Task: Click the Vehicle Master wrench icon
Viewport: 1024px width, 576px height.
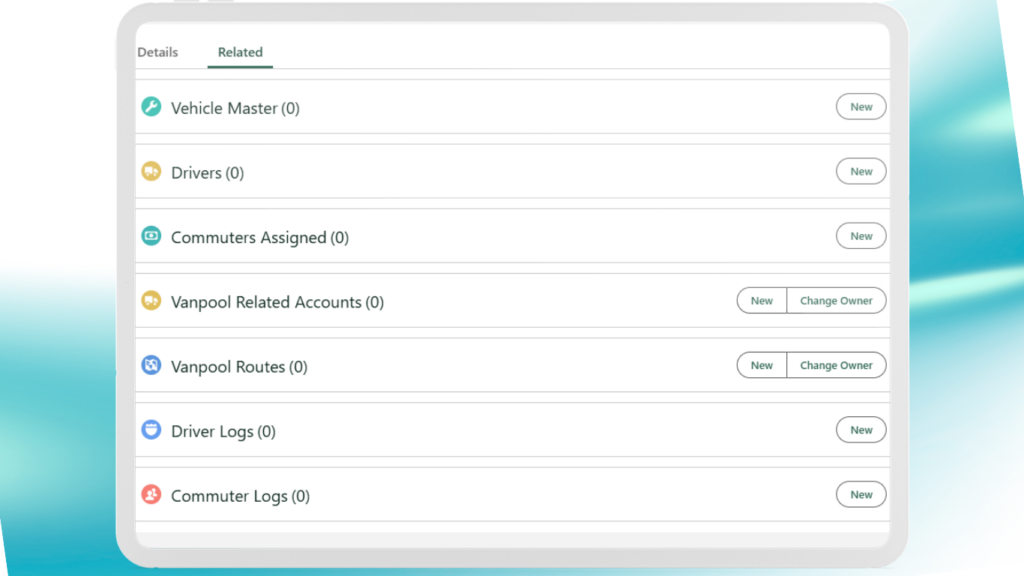Action: 151,107
